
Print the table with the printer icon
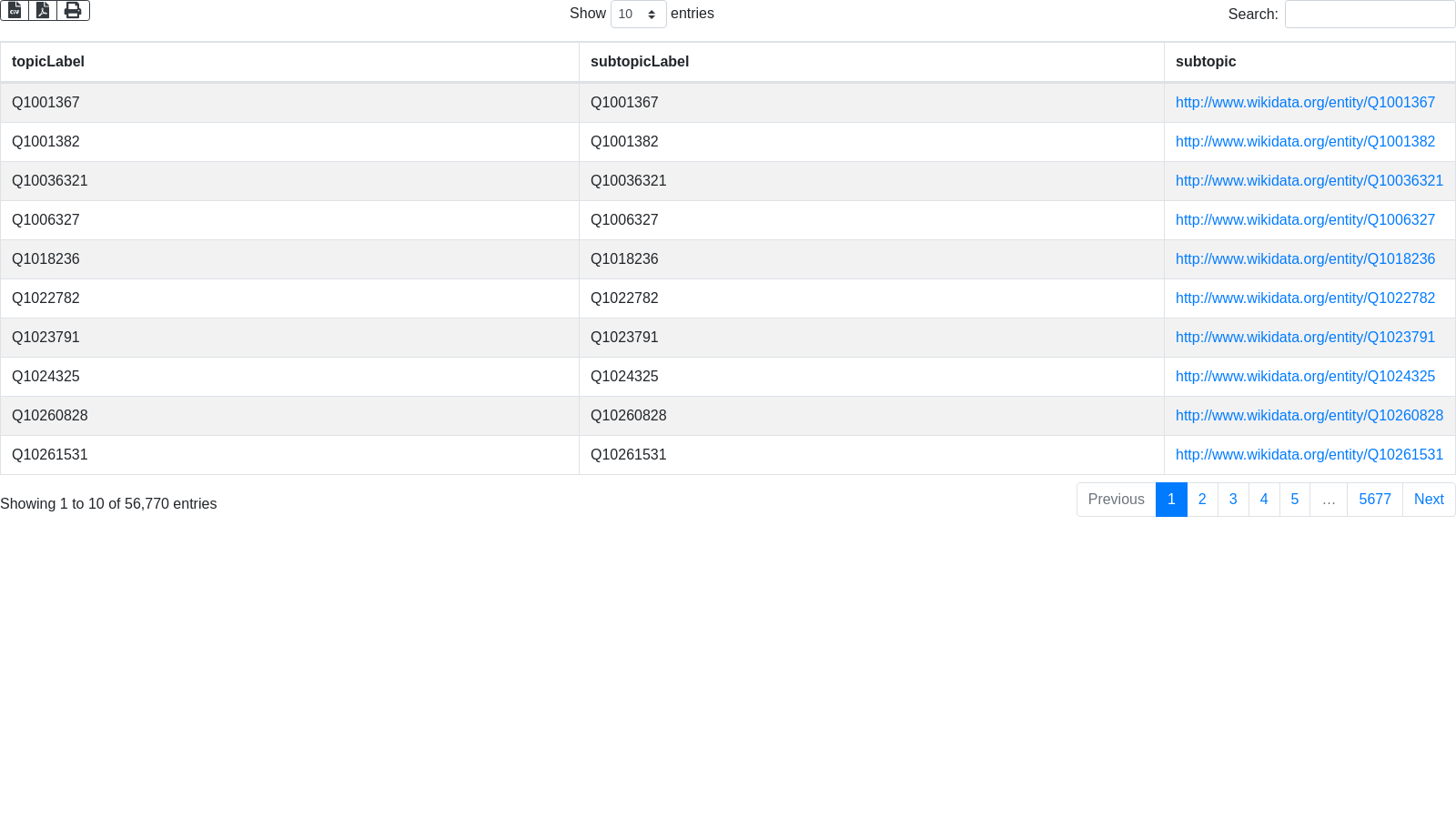[73, 10]
